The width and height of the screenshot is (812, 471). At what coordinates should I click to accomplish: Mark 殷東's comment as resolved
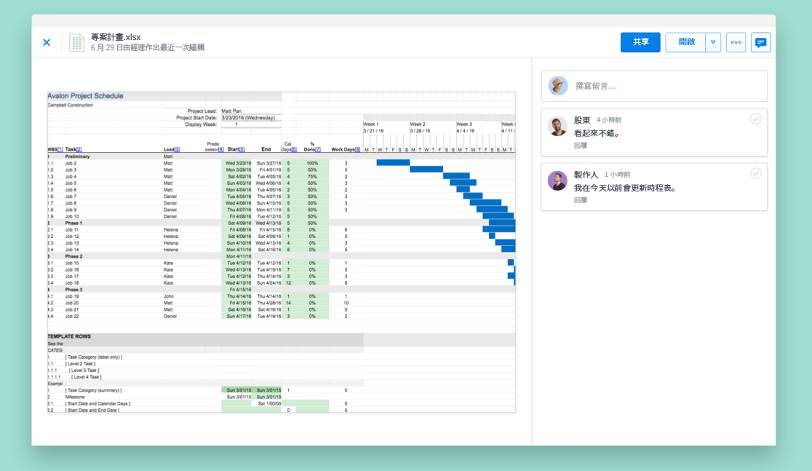pyautogui.click(x=756, y=119)
